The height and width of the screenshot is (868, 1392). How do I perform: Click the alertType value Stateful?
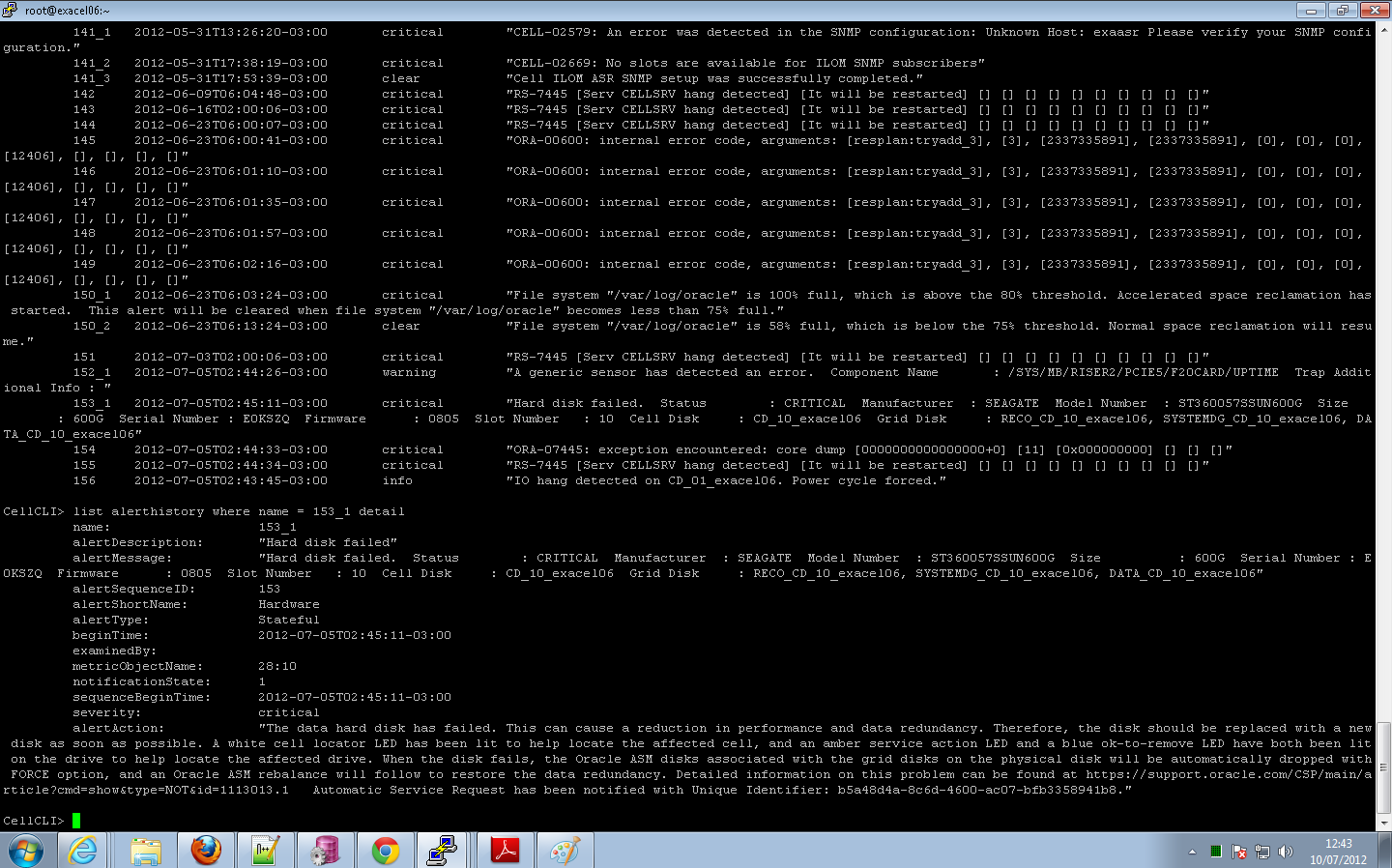[289, 620]
